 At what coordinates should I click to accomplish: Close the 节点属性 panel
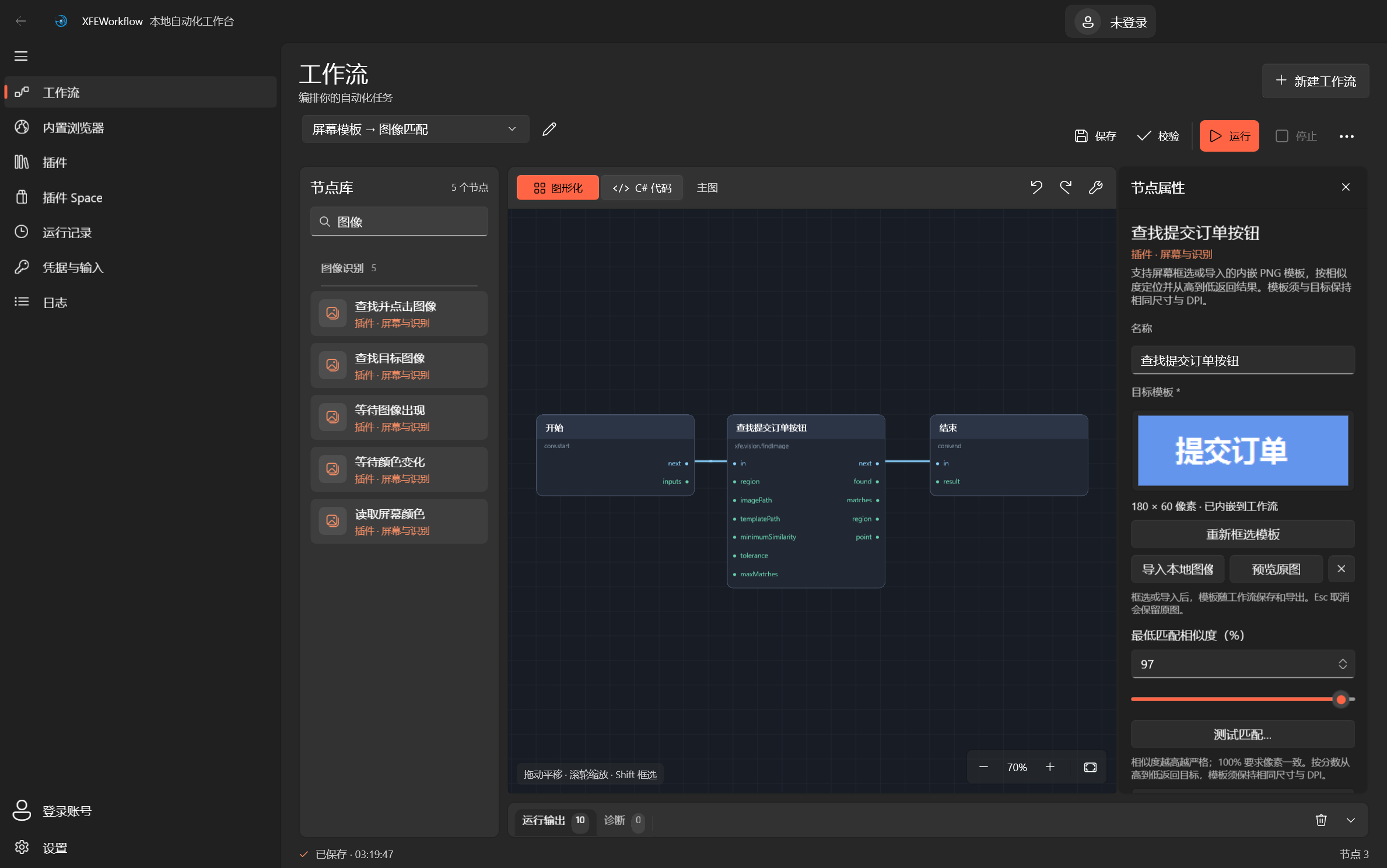(1346, 187)
